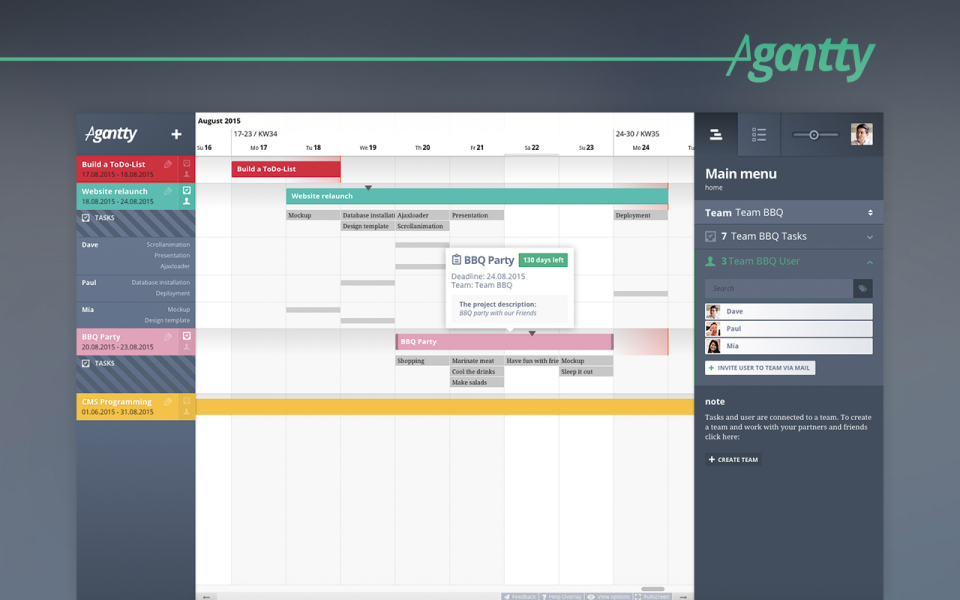Select the pencil edit icon on BBQ Party project
Viewport: 960px width, 600px height.
(x=168, y=337)
